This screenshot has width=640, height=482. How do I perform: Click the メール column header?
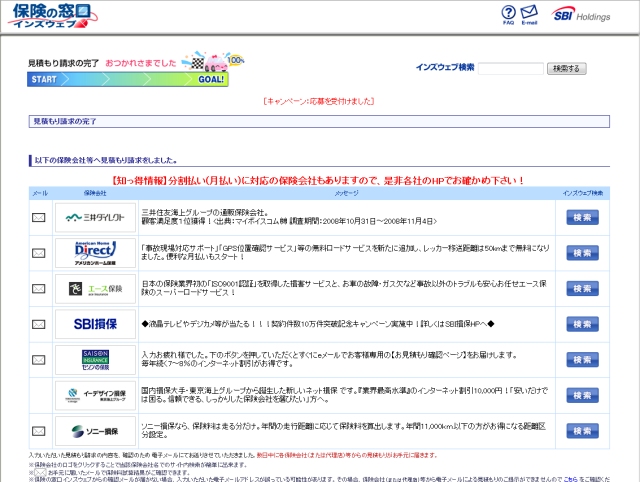40,193
